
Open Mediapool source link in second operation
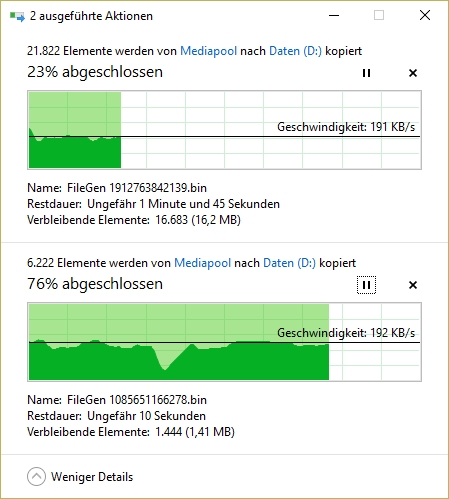click(x=202, y=263)
